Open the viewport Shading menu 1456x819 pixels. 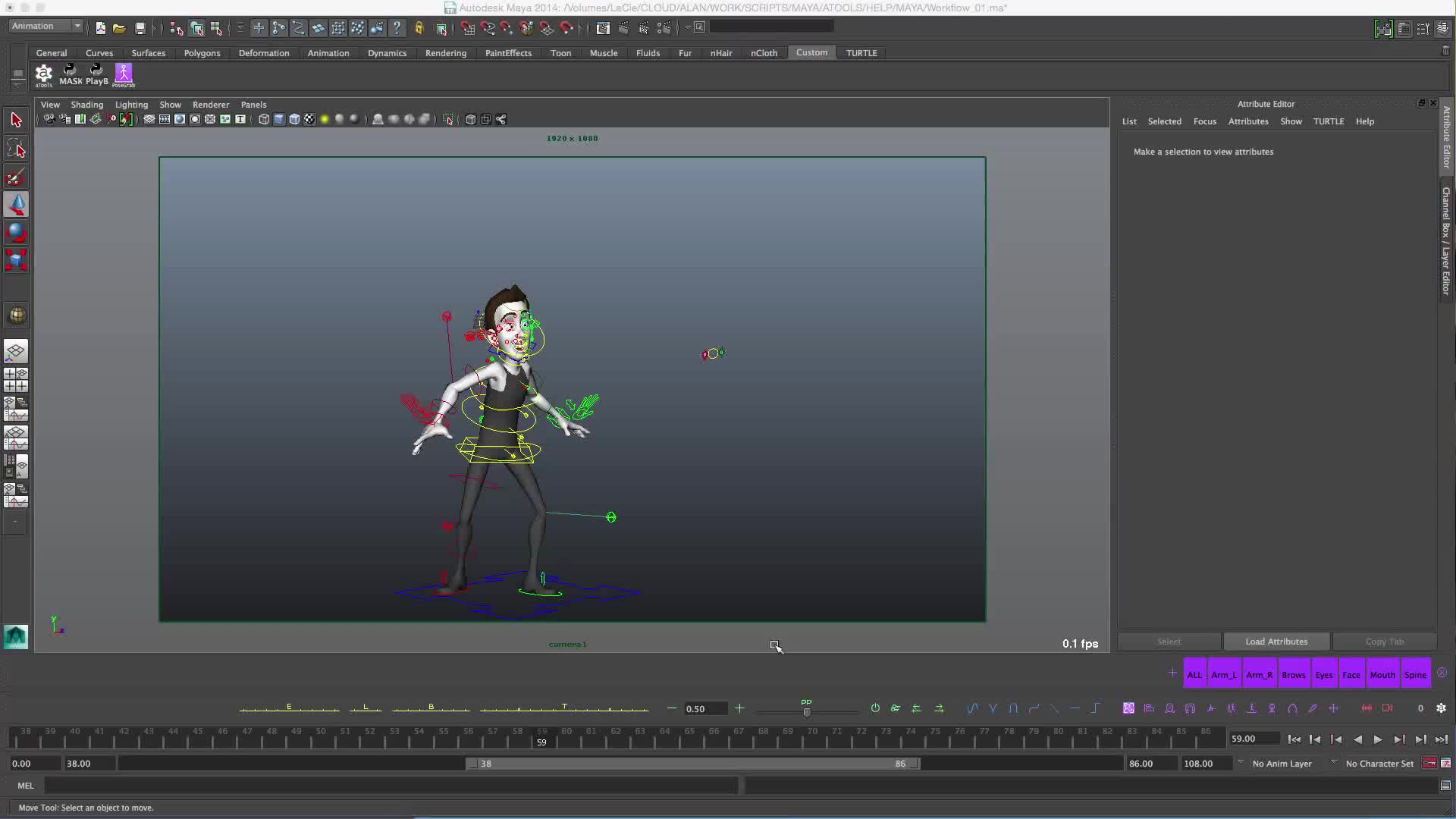click(86, 105)
